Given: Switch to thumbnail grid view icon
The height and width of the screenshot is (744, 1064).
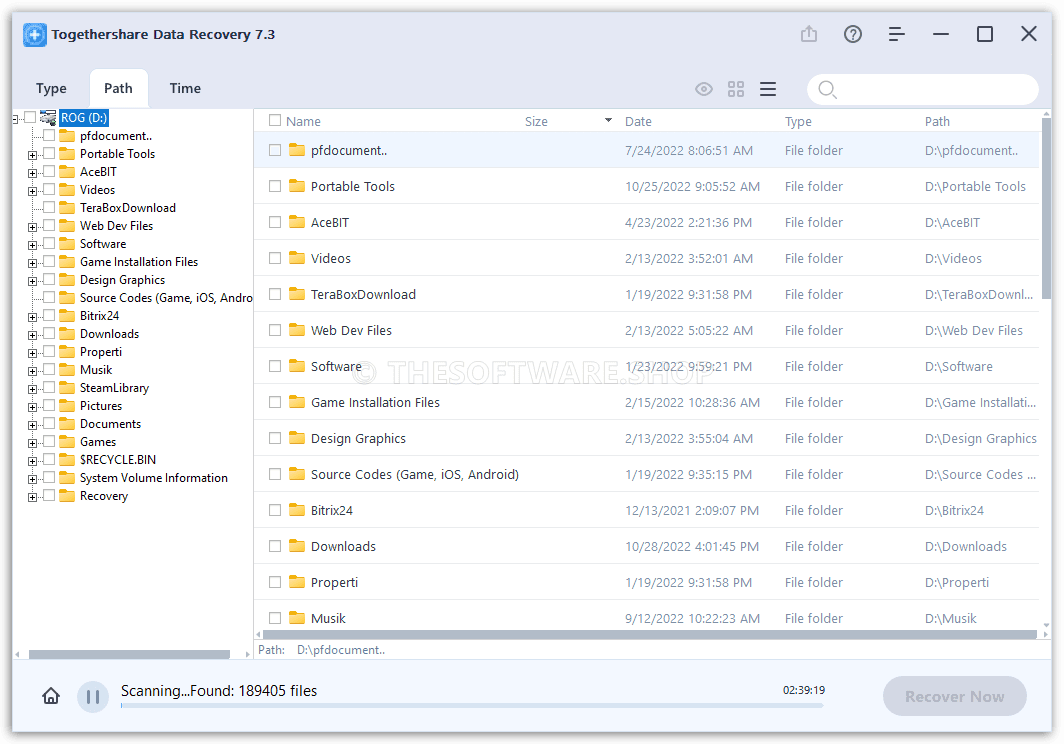Looking at the screenshot, I should tap(736, 89).
